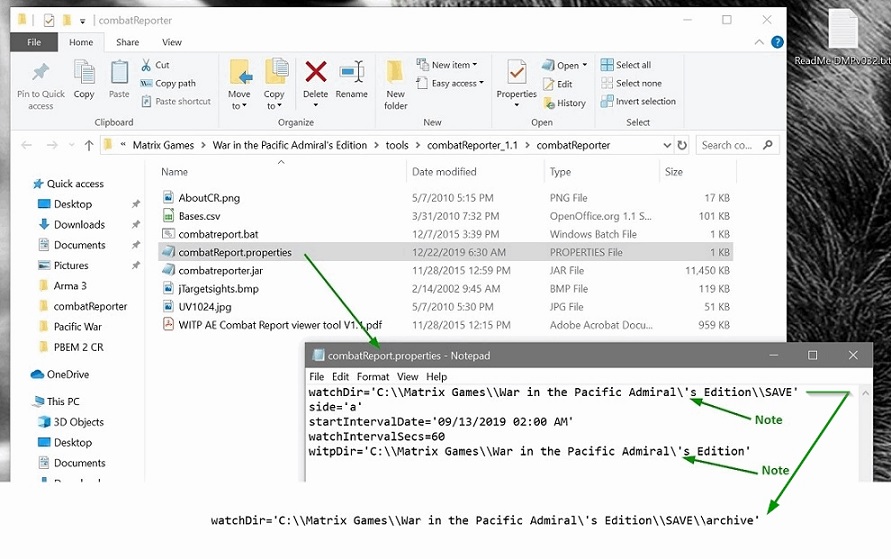
Task: Switch to the Home ribbon tab
Action: click(x=81, y=42)
